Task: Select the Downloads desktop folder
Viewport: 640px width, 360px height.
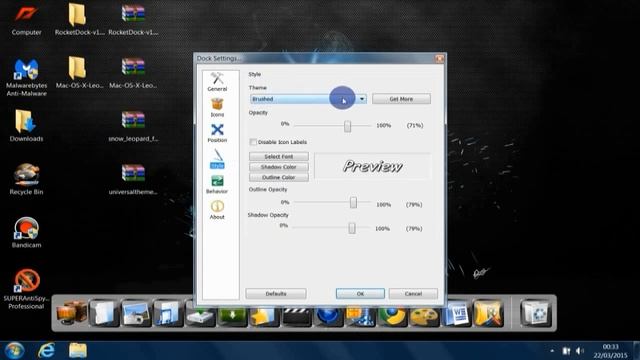Action: [x=27, y=126]
